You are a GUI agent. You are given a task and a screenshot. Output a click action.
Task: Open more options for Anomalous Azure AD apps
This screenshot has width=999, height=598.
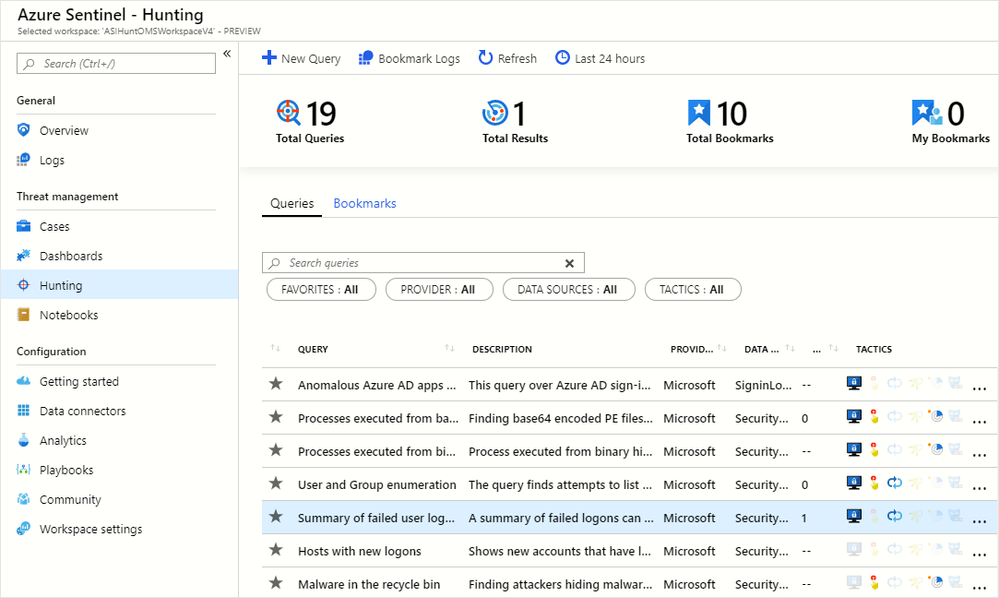click(x=979, y=388)
